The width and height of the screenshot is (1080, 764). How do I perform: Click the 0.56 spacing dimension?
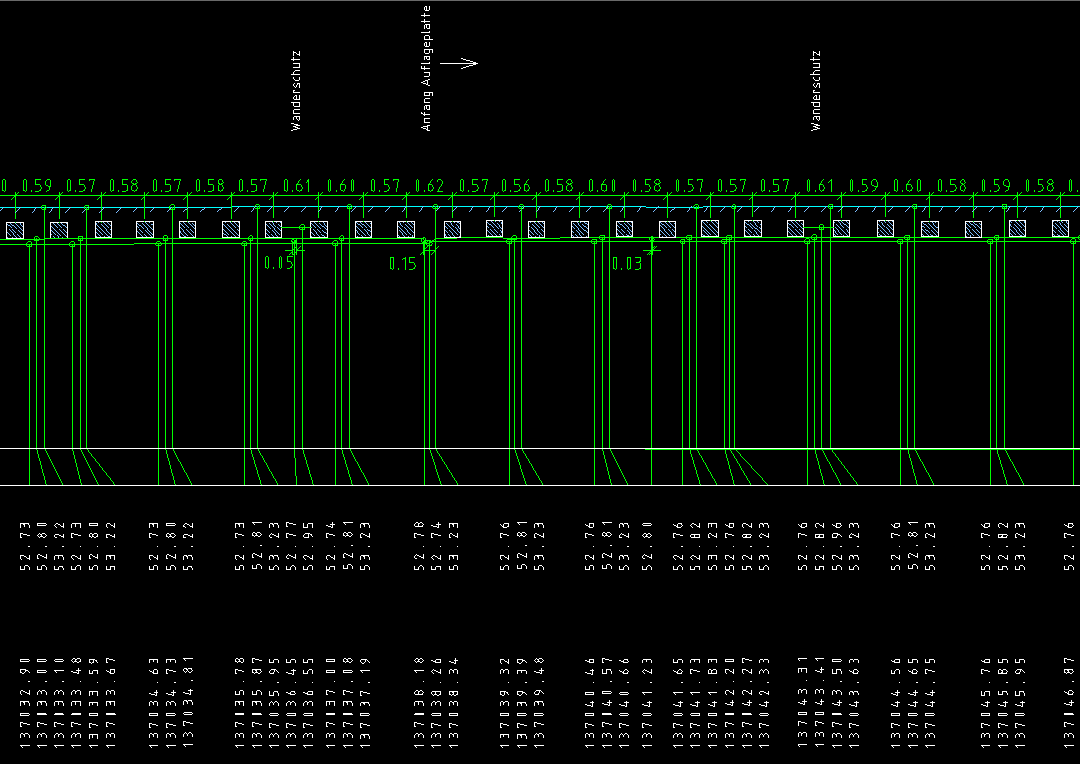click(516, 186)
